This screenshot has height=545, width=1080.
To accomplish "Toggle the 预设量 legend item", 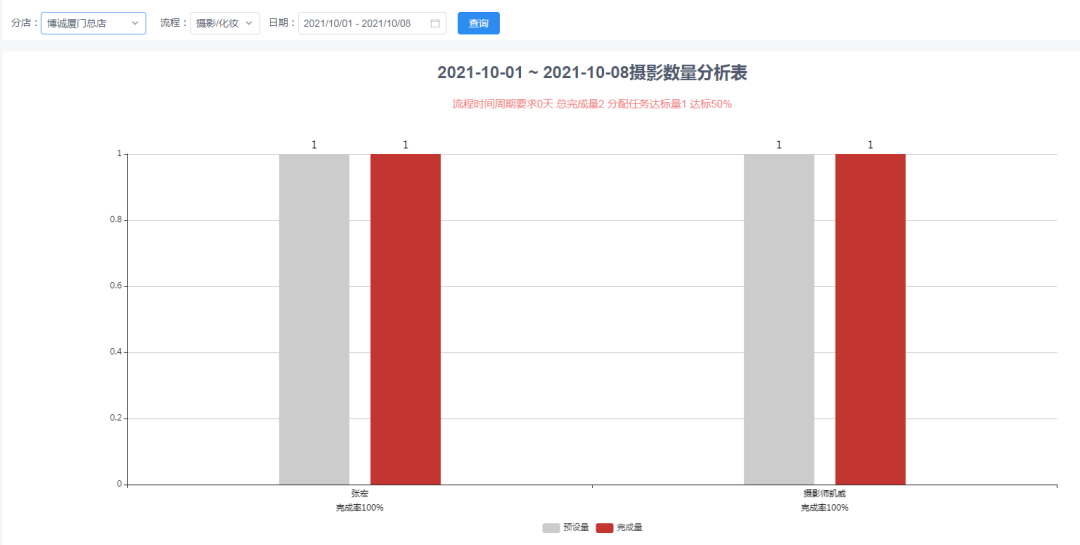I will (565, 528).
